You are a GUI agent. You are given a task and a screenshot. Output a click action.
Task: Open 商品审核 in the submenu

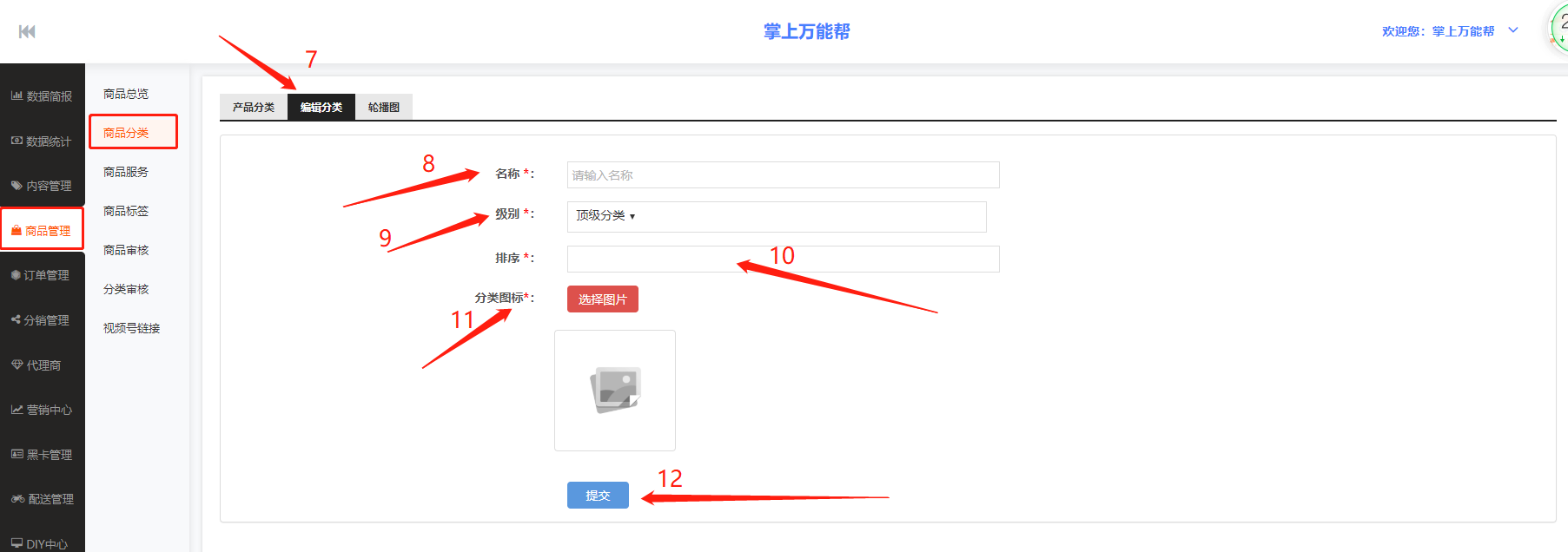[x=126, y=250]
